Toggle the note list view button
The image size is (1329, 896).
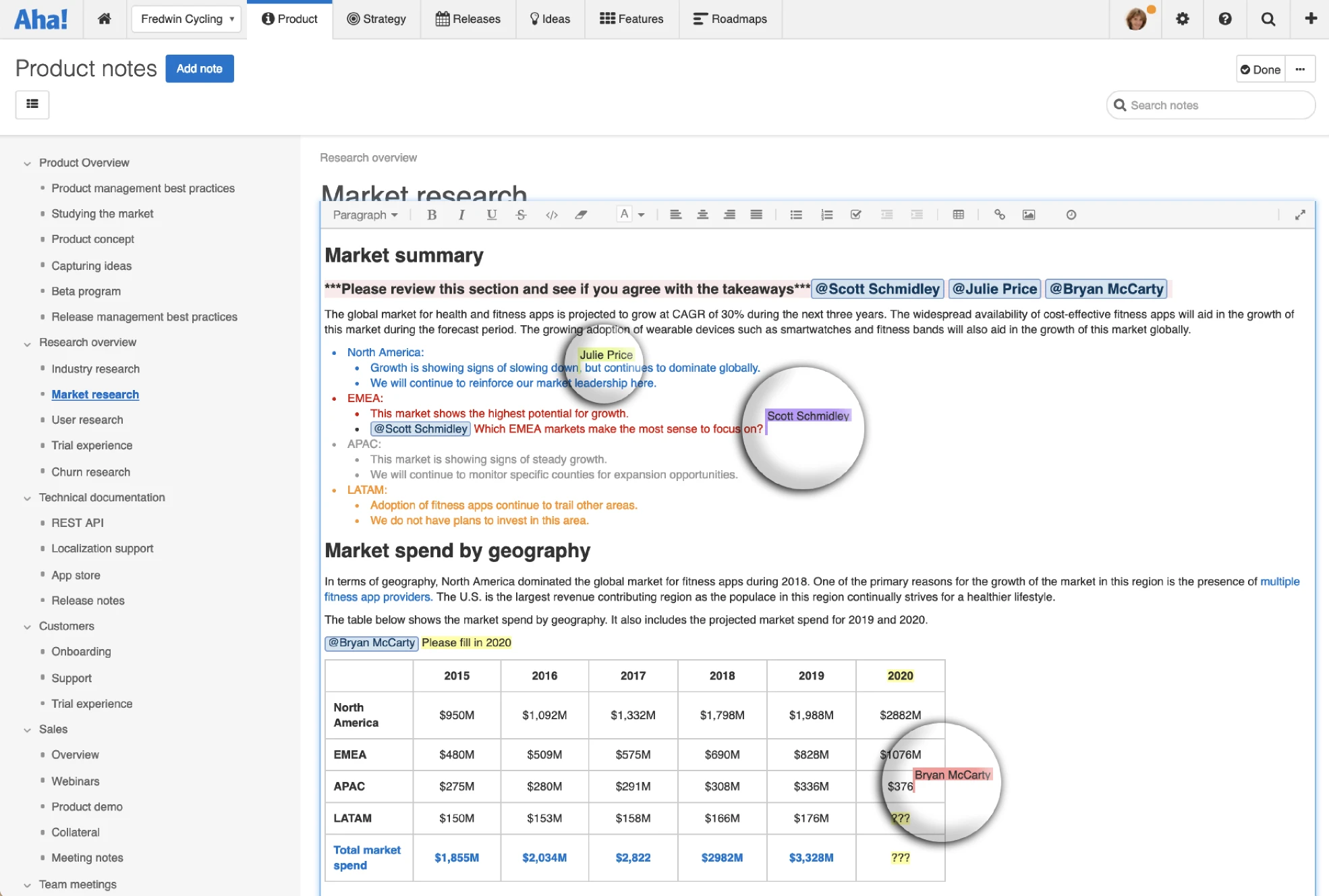pyautogui.click(x=32, y=105)
